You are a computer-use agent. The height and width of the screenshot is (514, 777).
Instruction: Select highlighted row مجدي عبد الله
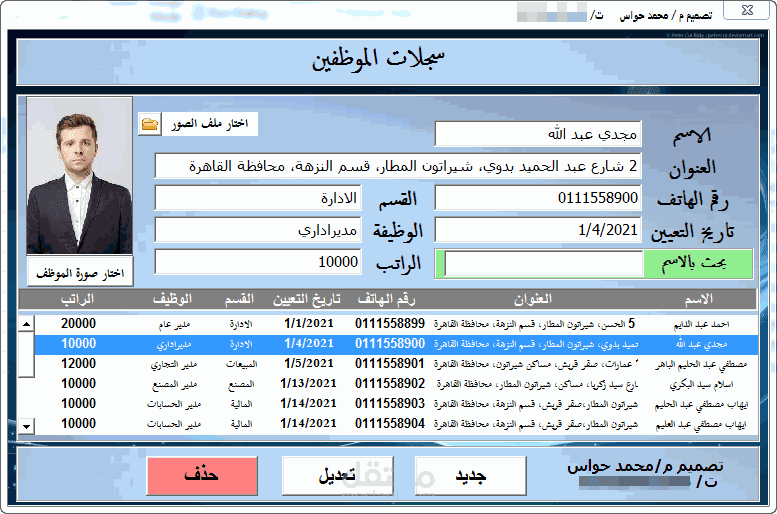coord(396,344)
